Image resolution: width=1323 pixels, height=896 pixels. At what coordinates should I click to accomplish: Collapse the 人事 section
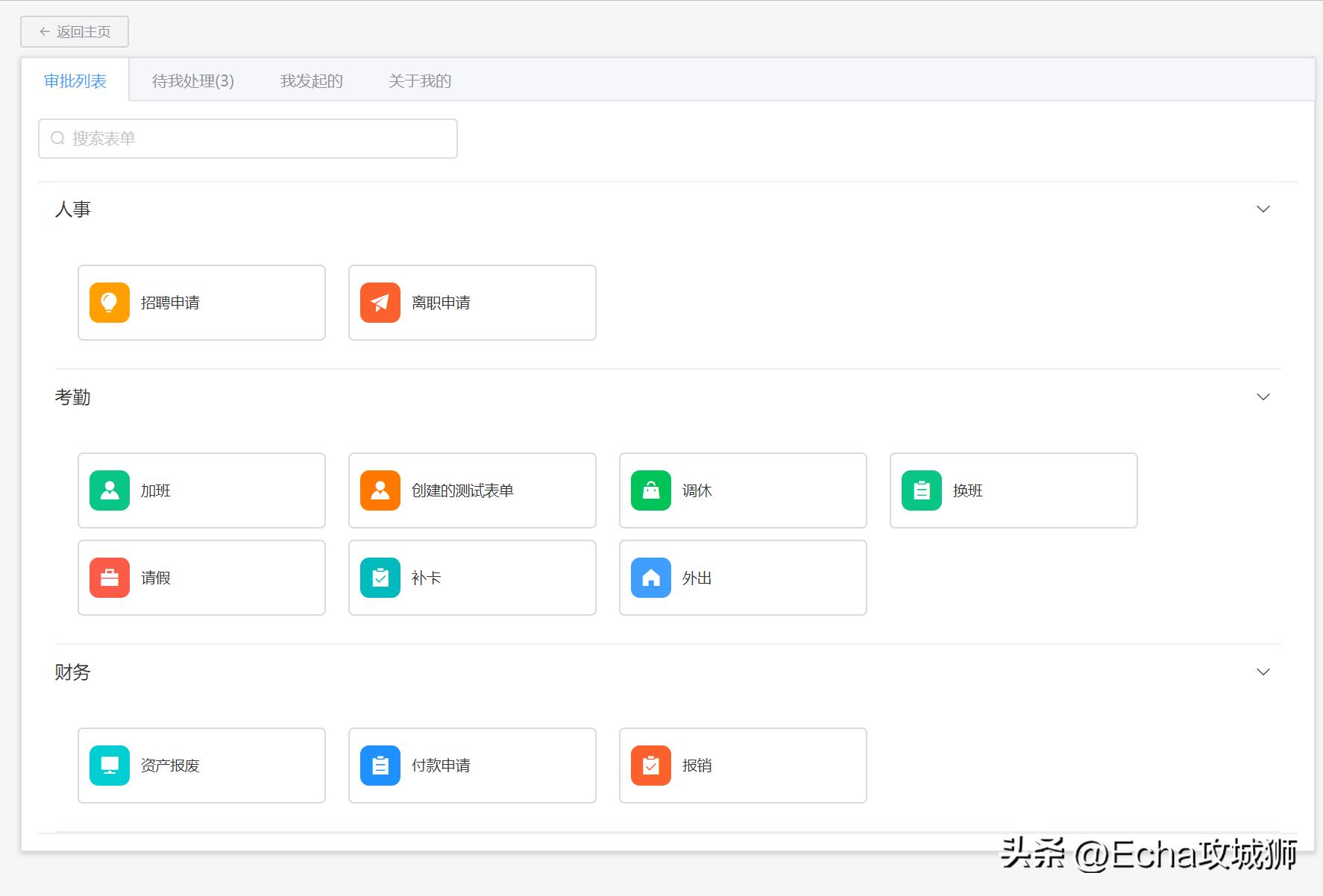tap(1263, 209)
